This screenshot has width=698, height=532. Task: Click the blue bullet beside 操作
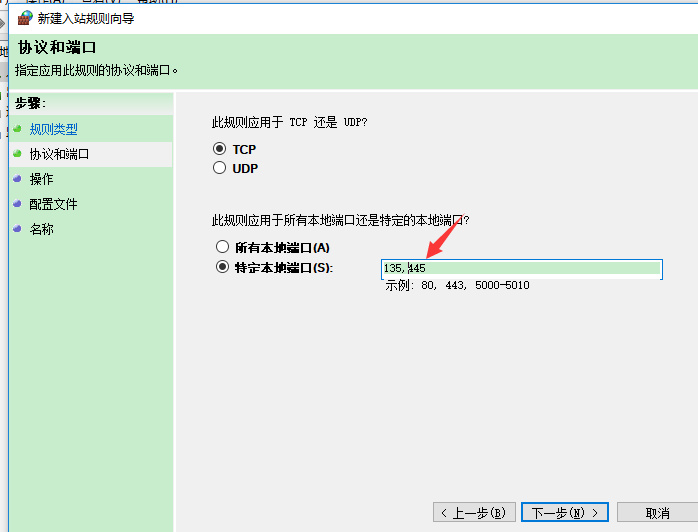point(18,179)
